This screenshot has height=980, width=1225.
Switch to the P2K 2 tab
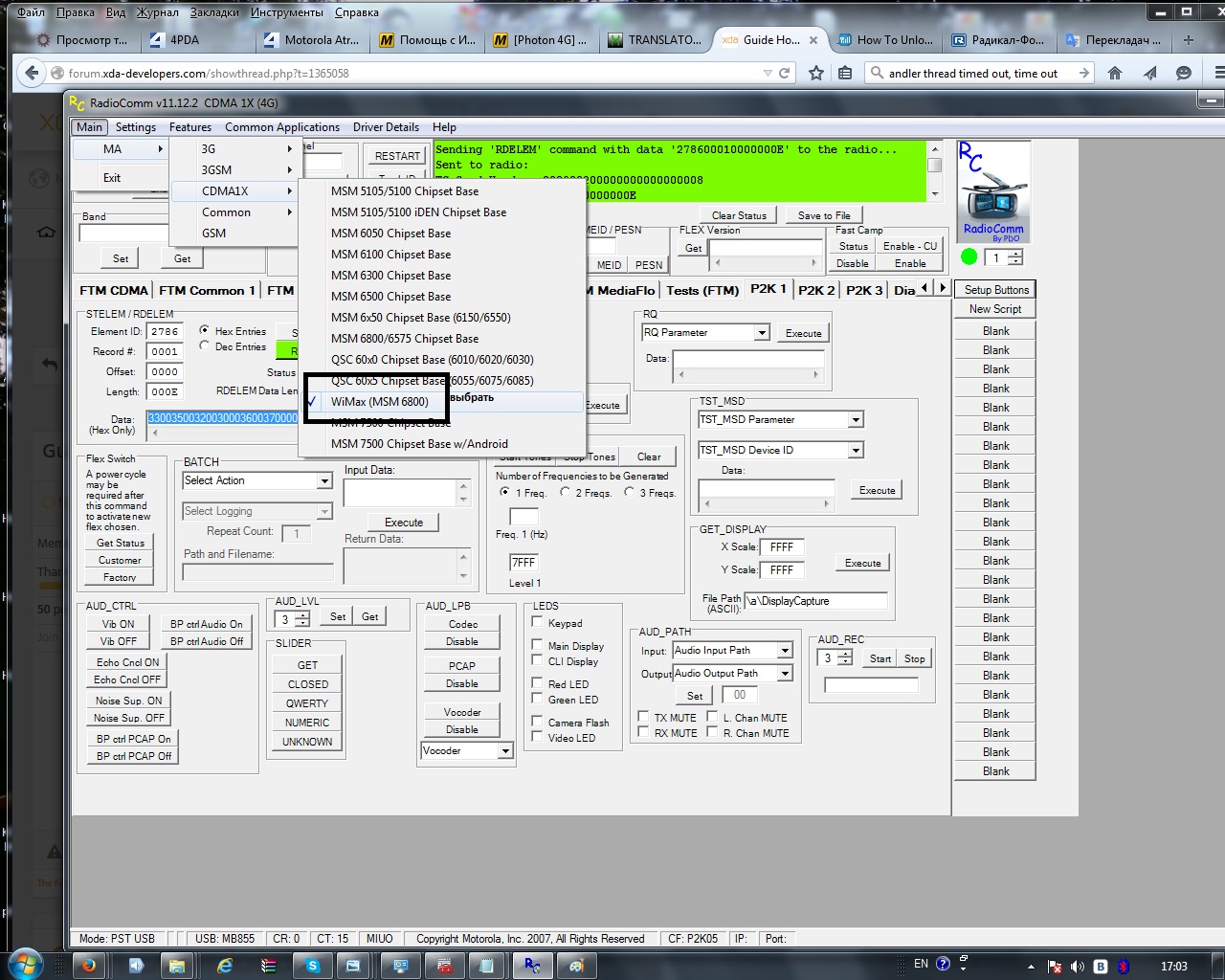tap(816, 290)
